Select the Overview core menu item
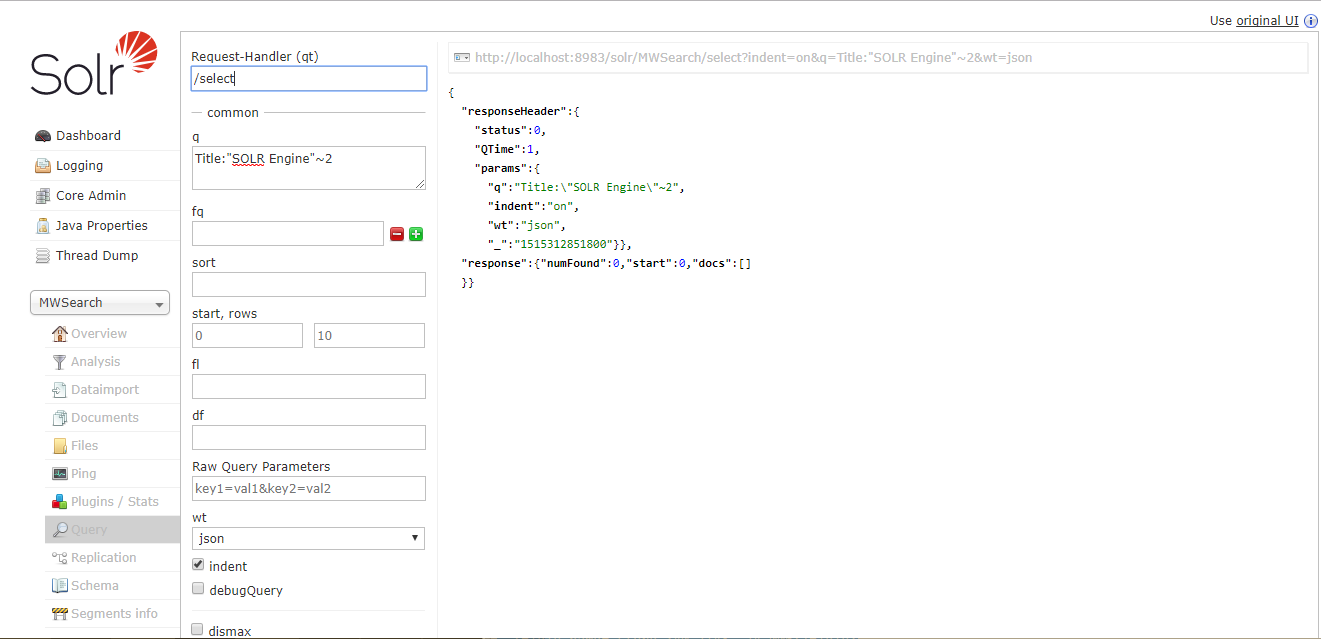The height and width of the screenshot is (639, 1321). 99,334
